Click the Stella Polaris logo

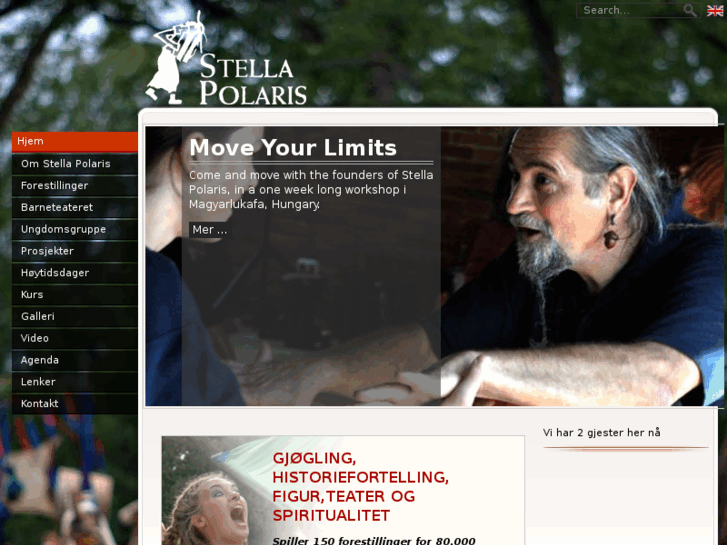click(226, 59)
